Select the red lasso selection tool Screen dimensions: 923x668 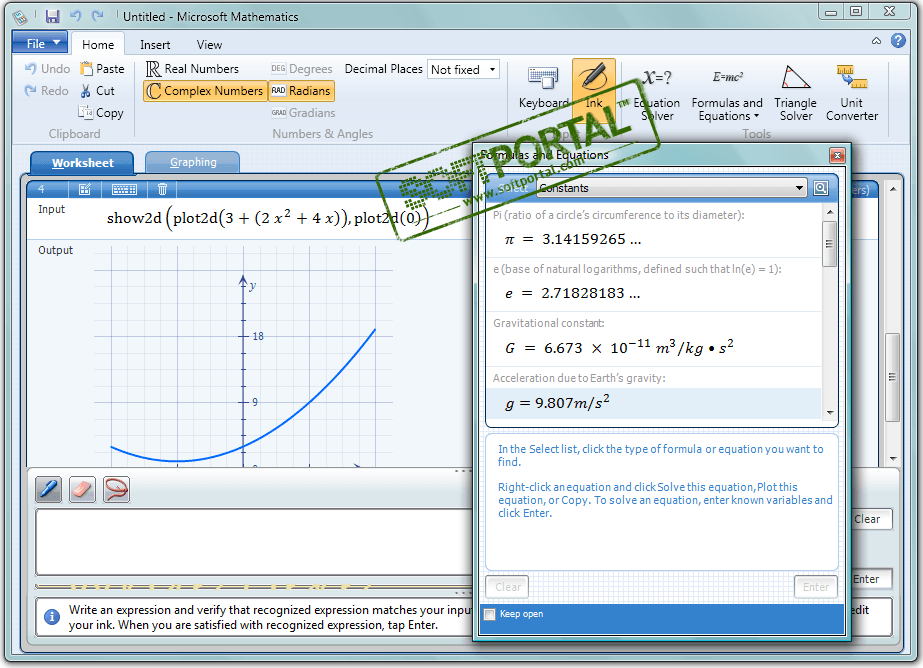pyautogui.click(x=116, y=489)
